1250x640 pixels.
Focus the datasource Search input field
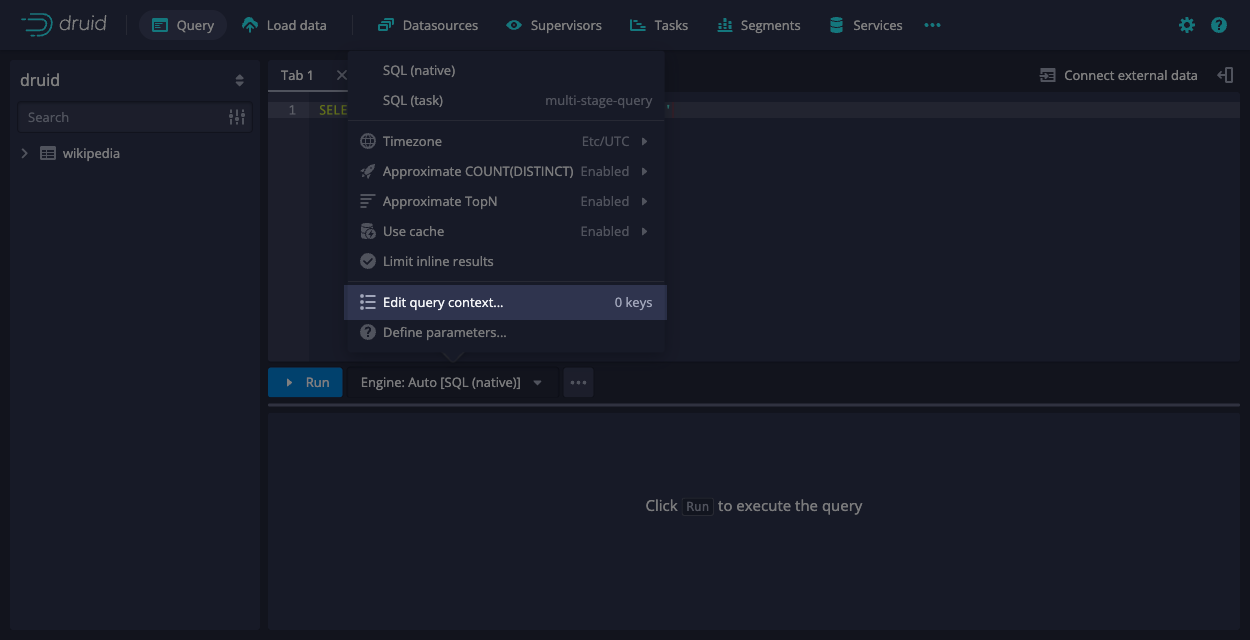click(120, 117)
